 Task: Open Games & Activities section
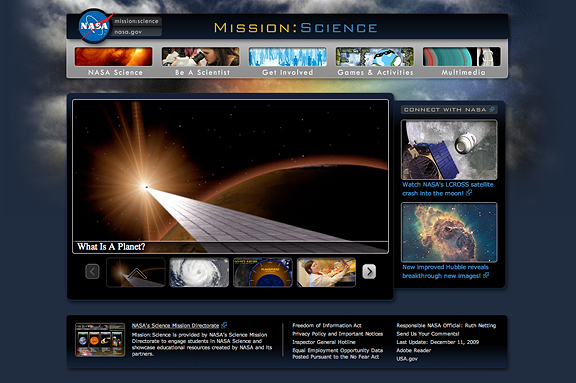pyautogui.click(x=375, y=61)
